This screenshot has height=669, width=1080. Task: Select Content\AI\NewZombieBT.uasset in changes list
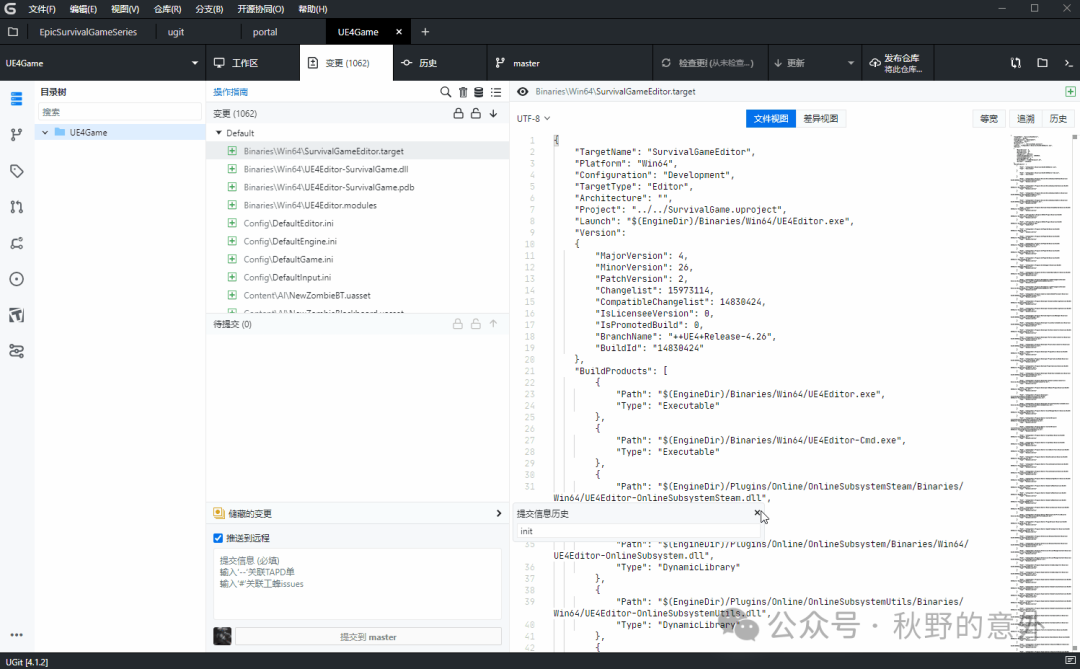click(x=307, y=296)
